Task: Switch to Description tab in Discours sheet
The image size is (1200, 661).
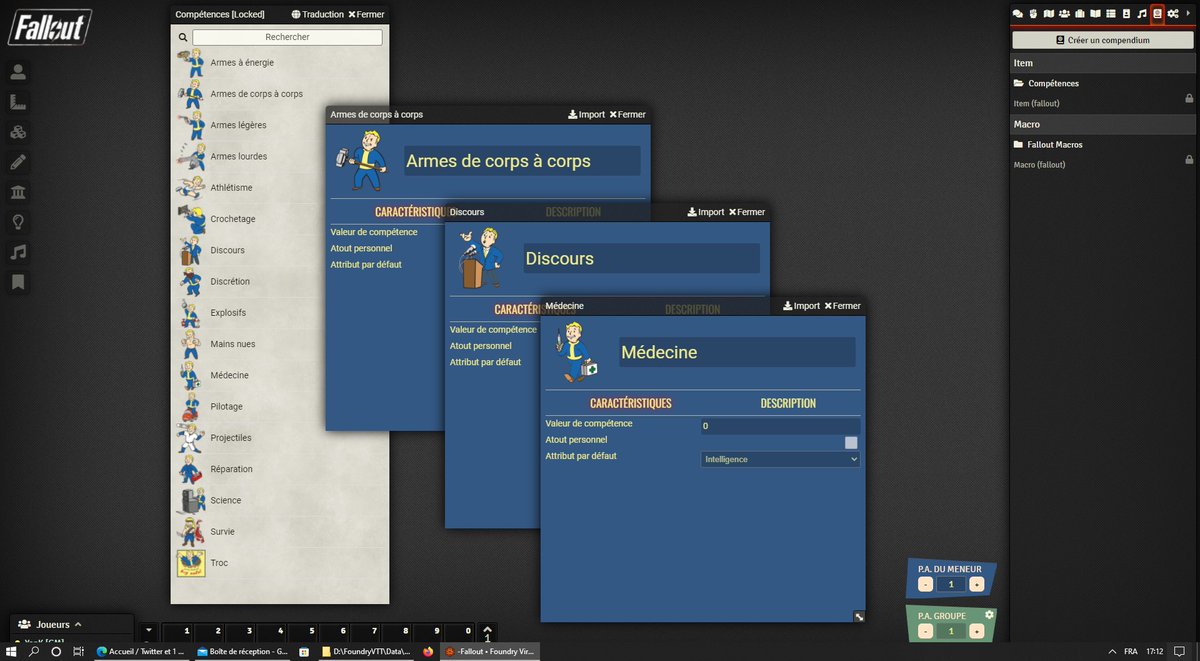Action: tap(692, 309)
